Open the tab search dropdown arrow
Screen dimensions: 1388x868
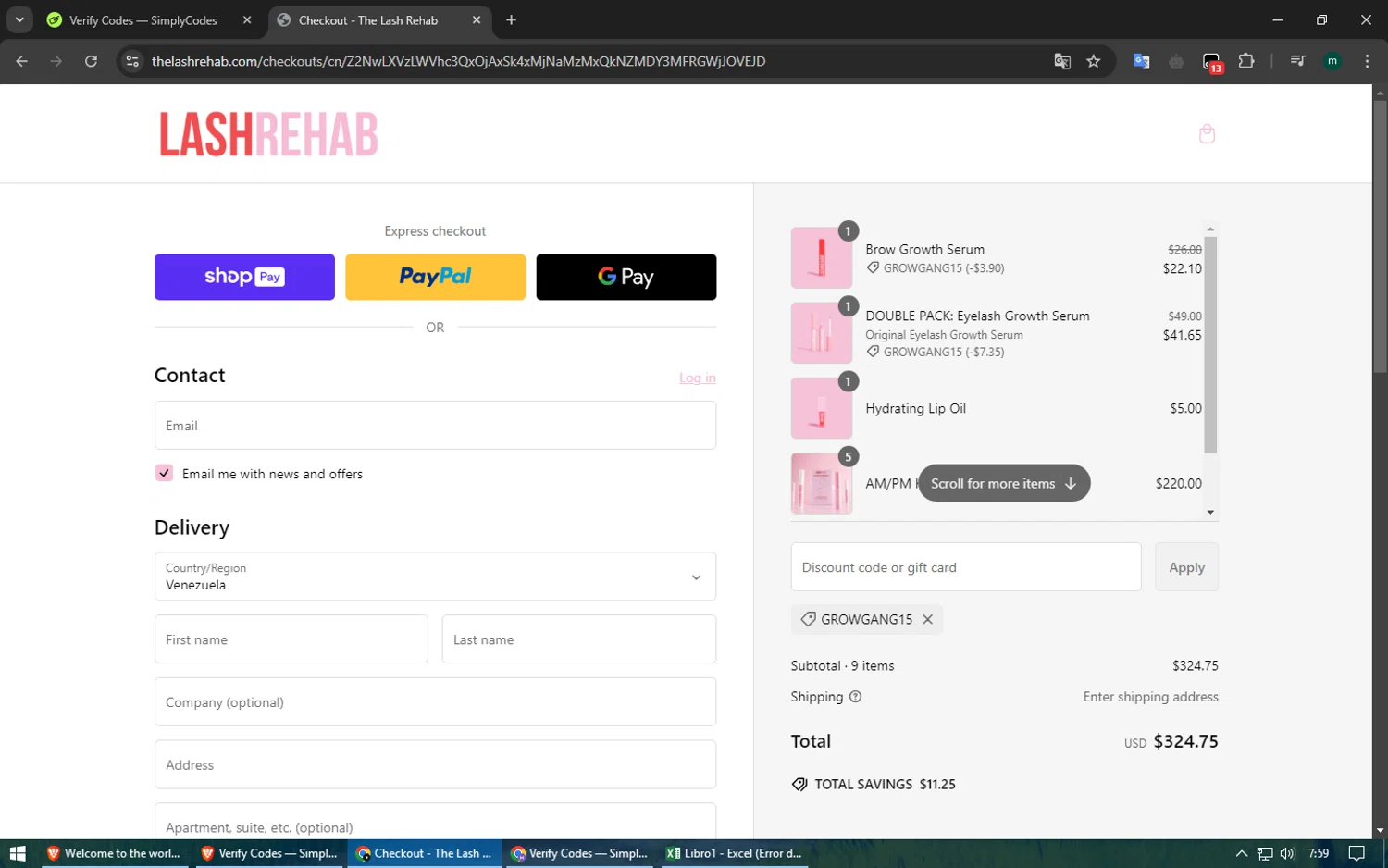(19, 19)
